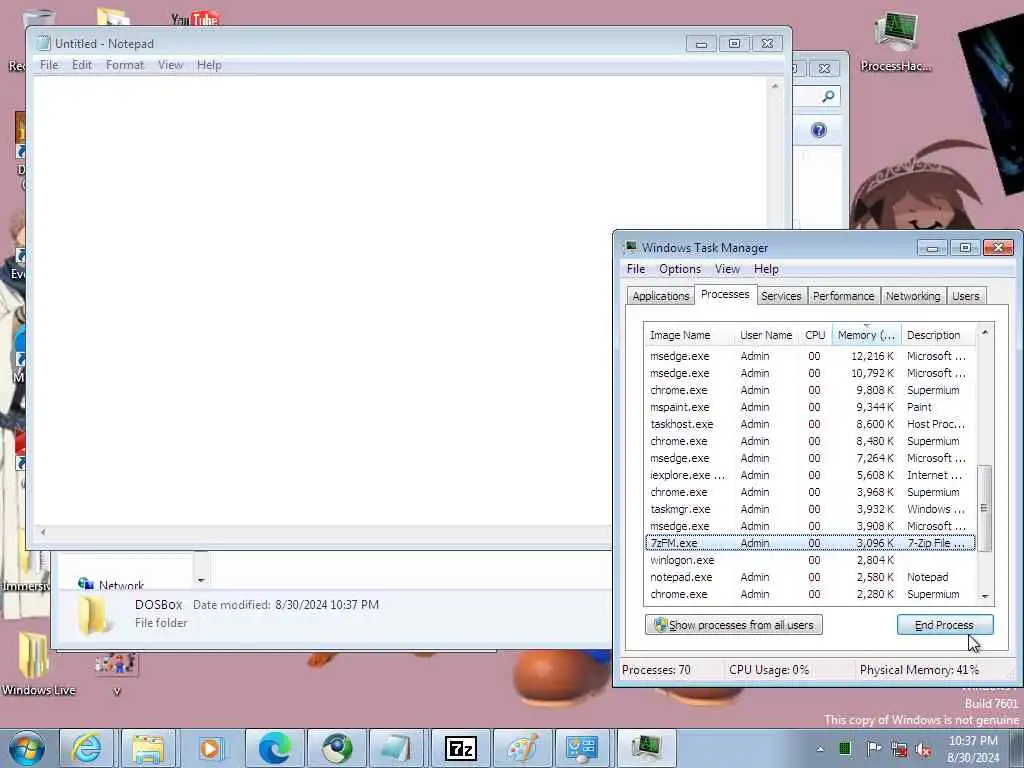Open the Action Center flag icon
1024x768 pixels.
coord(874,749)
